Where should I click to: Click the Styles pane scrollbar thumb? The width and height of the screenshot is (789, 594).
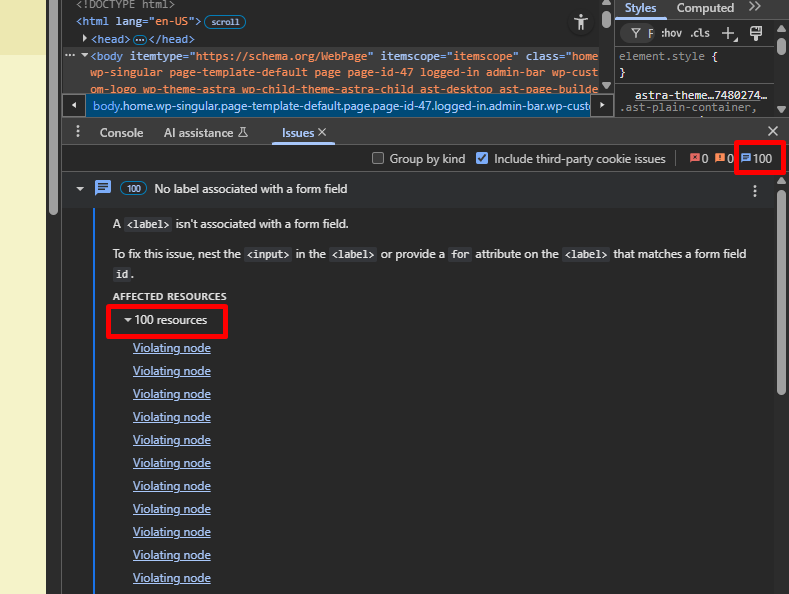[x=781, y=45]
